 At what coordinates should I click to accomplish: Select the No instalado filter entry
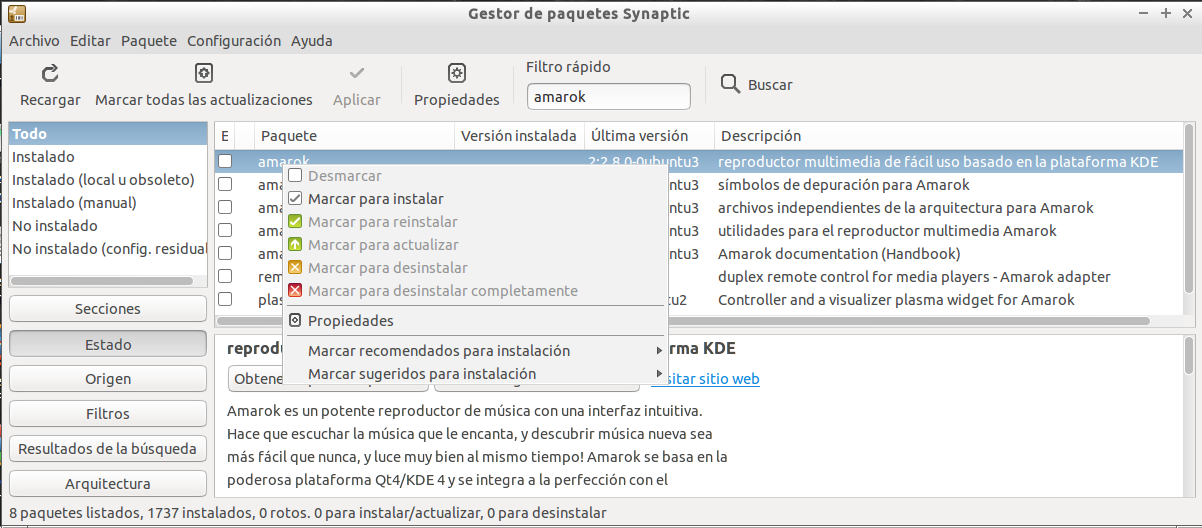point(108,226)
